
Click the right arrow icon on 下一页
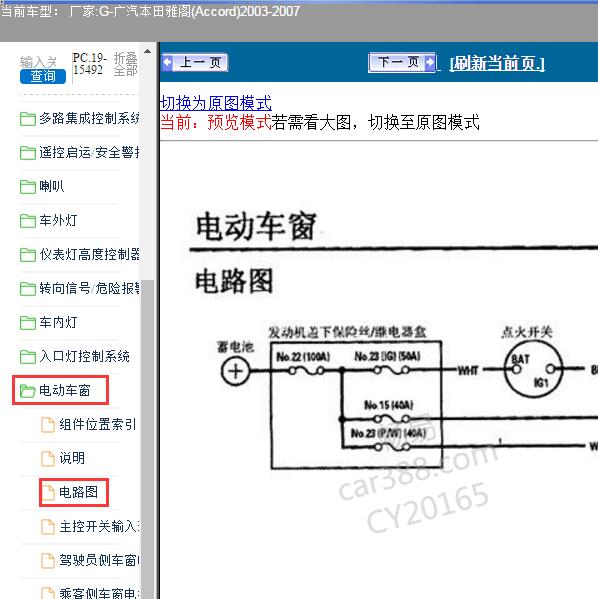(429, 62)
